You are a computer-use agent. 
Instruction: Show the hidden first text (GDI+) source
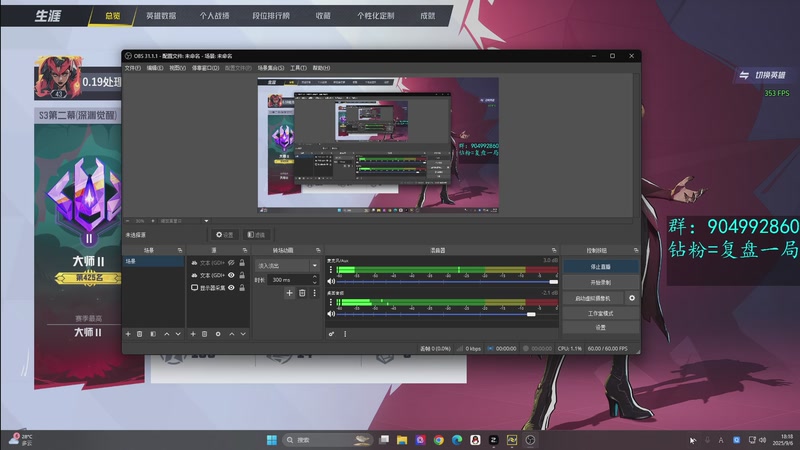(231, 263)
